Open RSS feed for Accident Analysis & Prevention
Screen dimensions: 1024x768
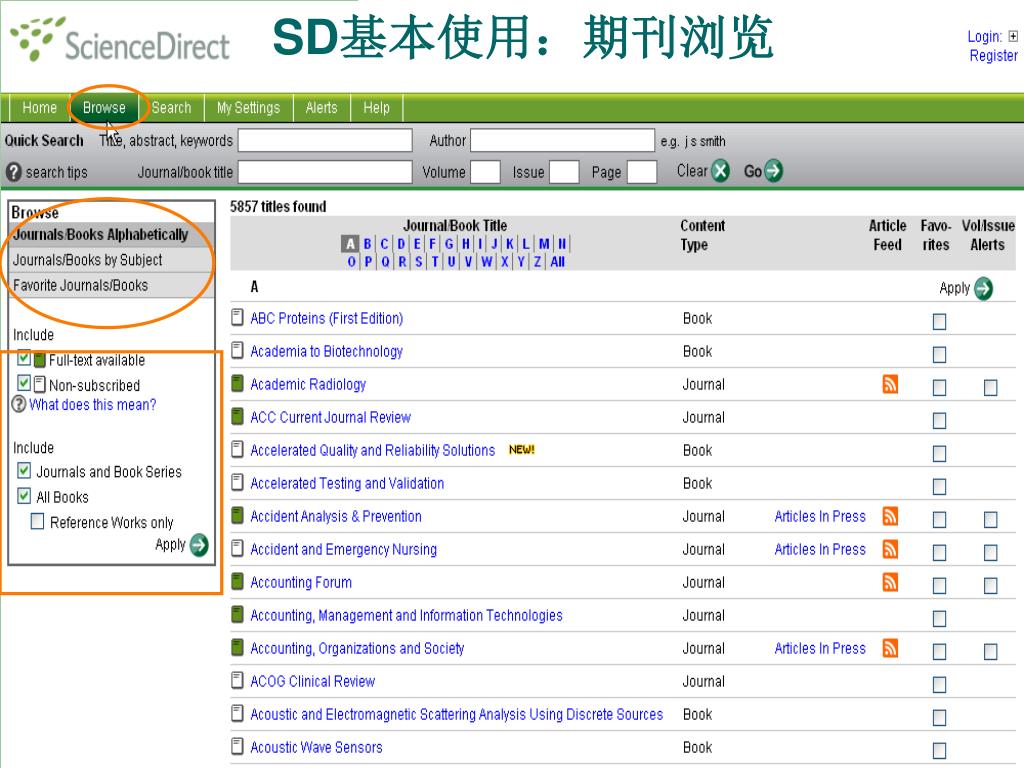pos(889,516)
